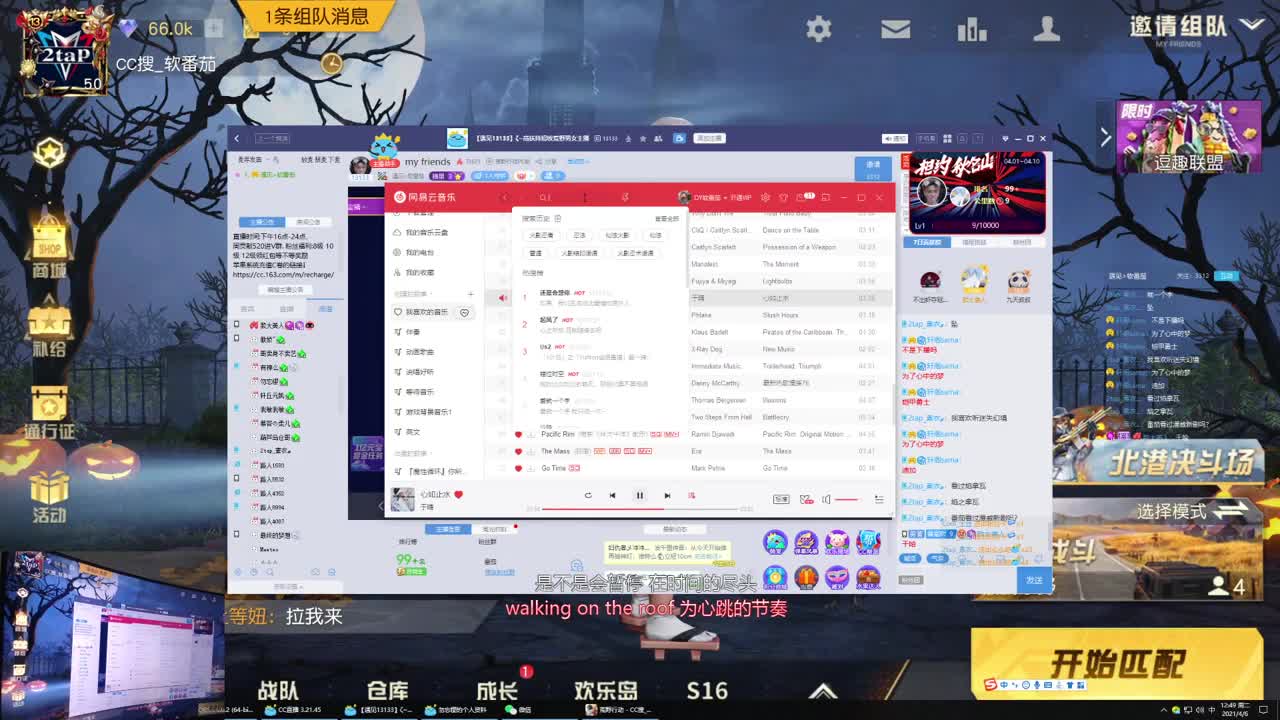Image resolution: width=1280 pixels, height=720 pixels.
Task: Open the 仓库 tab
Action: coord(387,690)
